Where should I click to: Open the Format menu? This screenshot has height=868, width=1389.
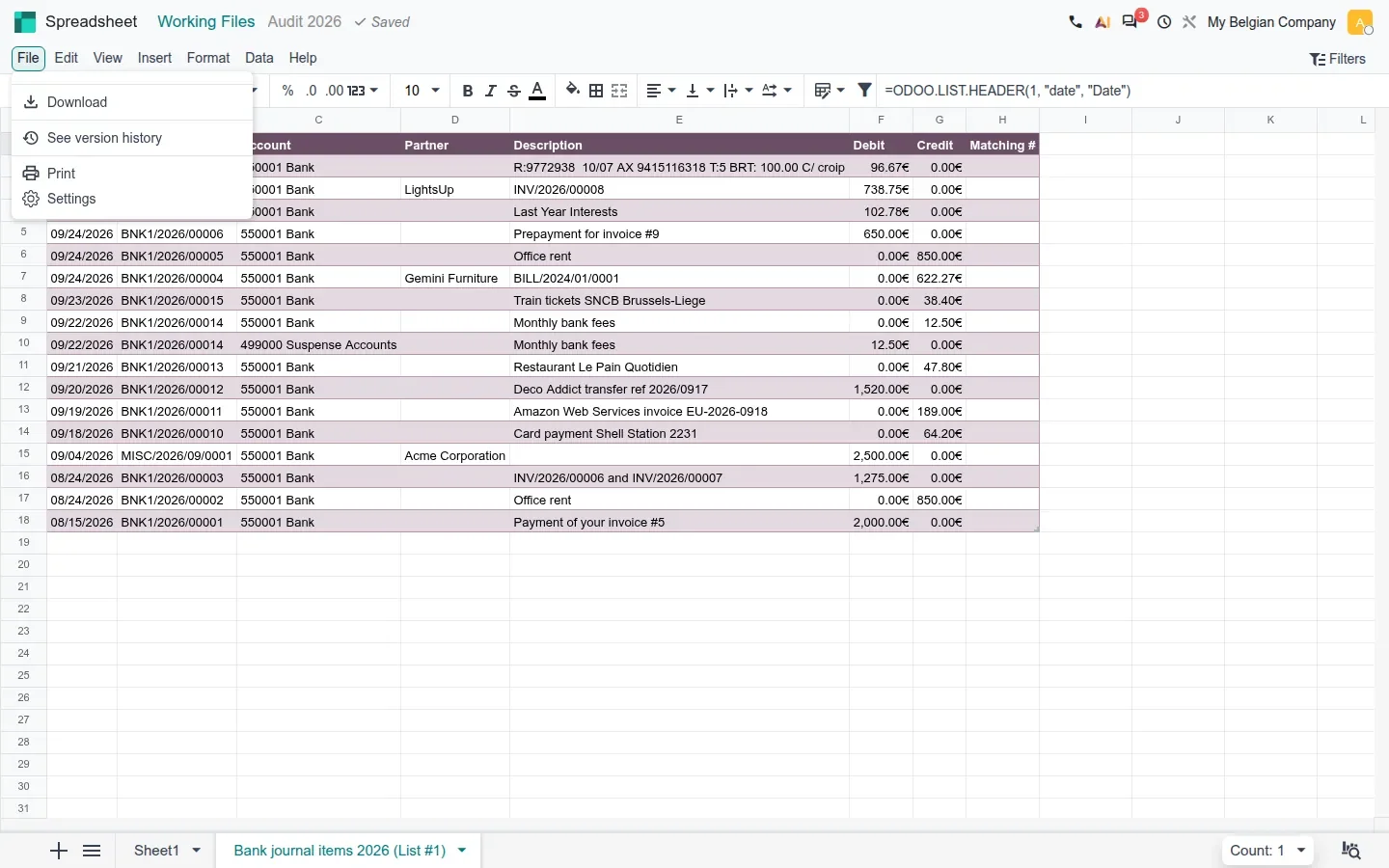(208, 58)
